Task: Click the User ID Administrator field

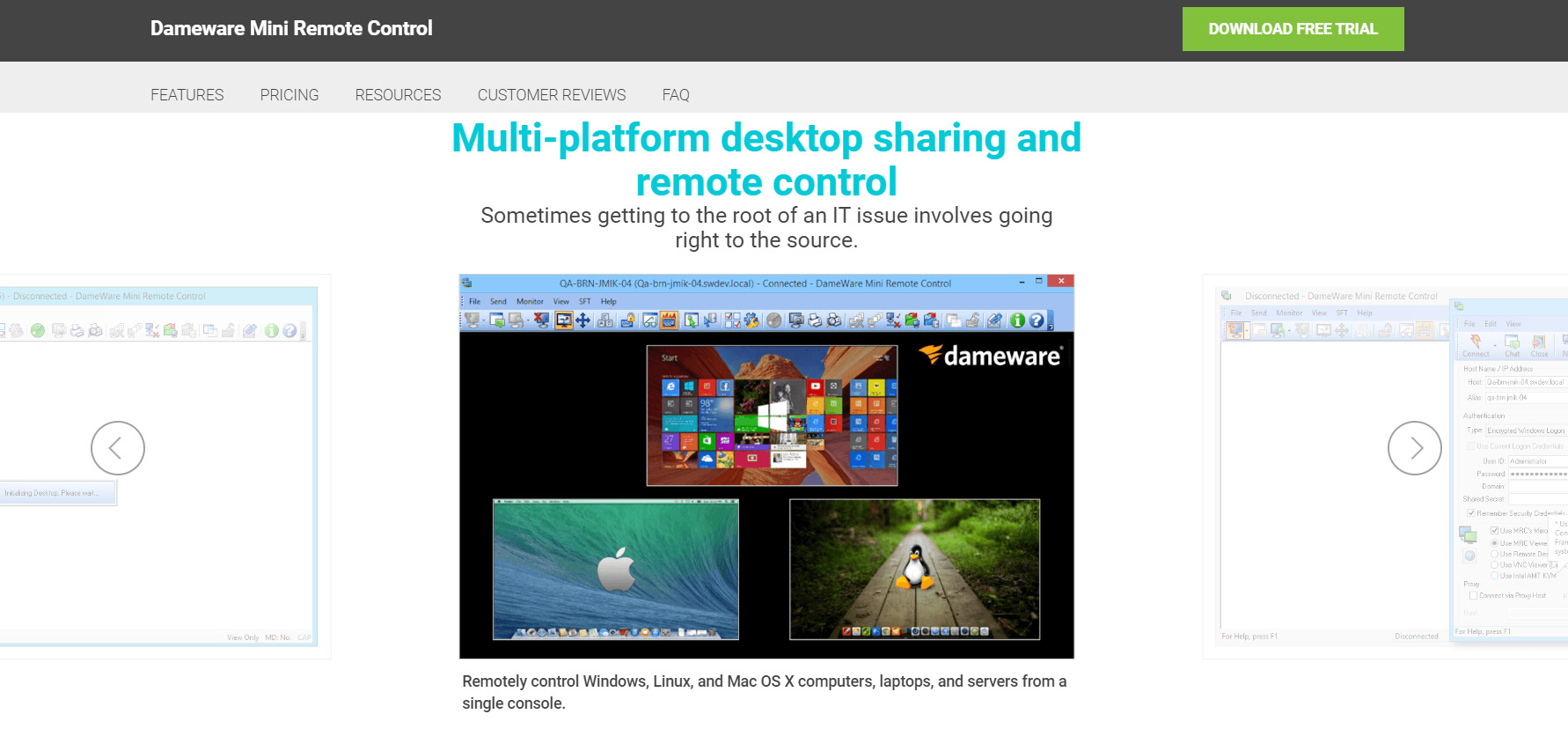Action: click(x=1538, y=460)
